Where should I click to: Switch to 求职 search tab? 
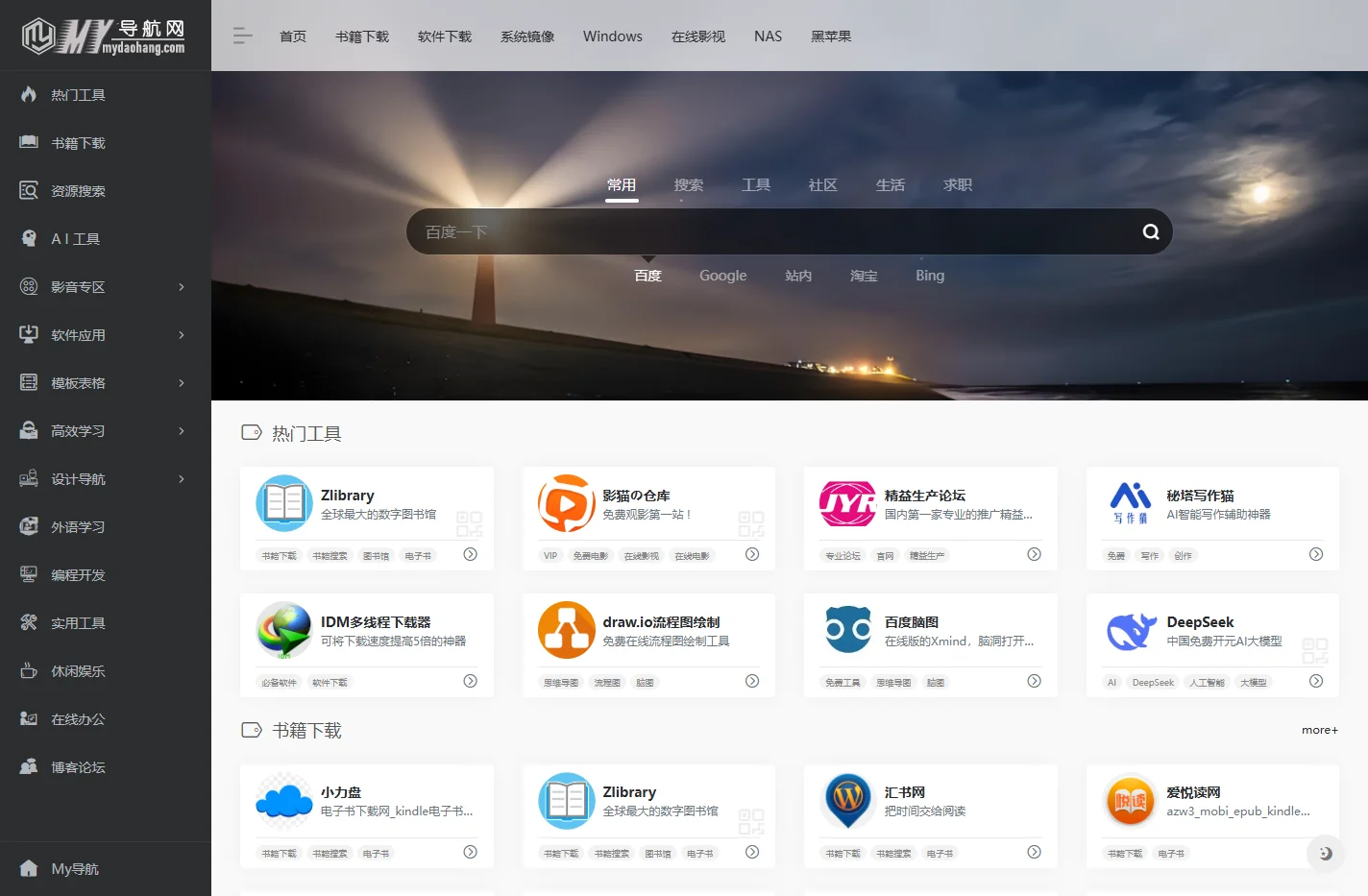(x=958, y=185)
